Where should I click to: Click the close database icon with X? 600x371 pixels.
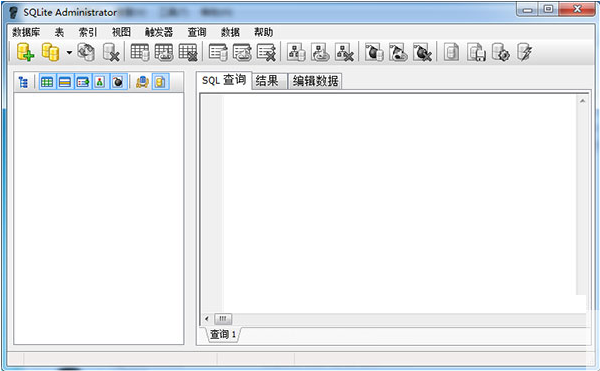[x=111, y=52]
